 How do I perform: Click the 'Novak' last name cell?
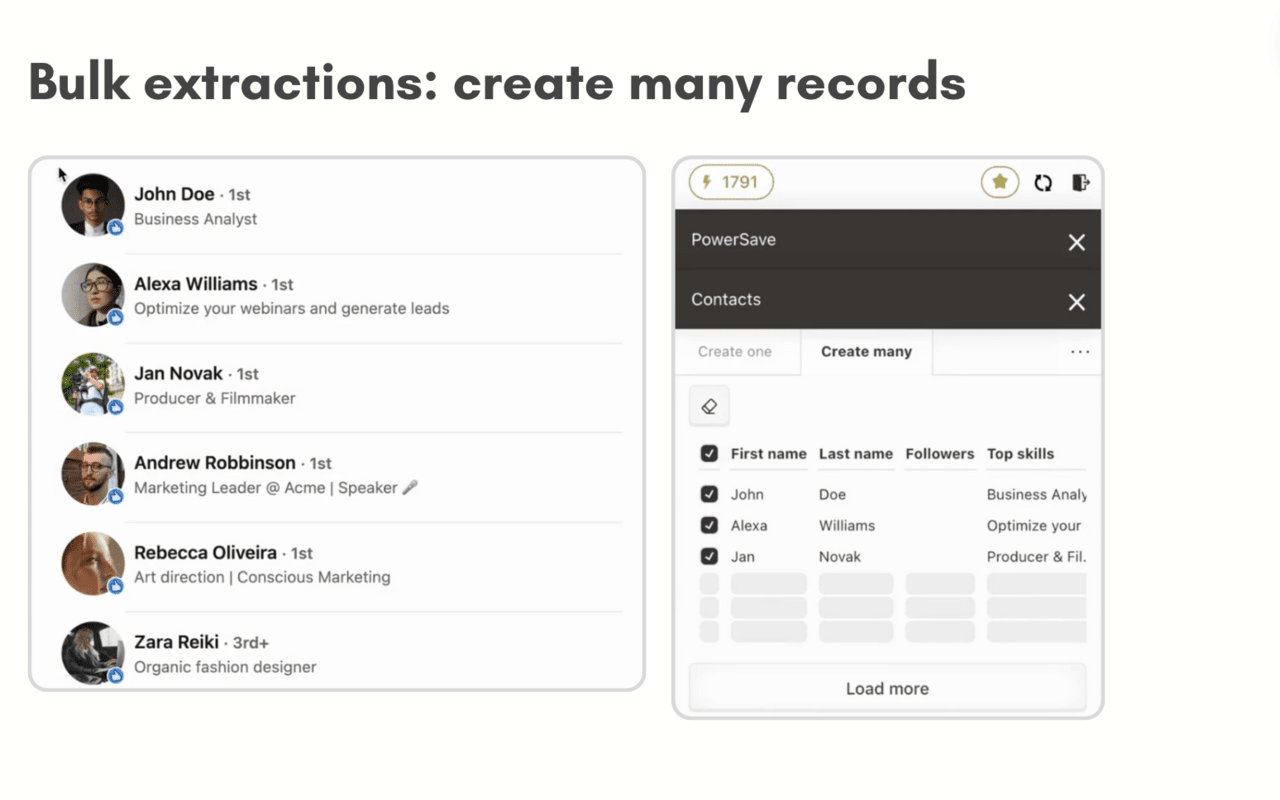pyautogui.click(x=840, y=556)
